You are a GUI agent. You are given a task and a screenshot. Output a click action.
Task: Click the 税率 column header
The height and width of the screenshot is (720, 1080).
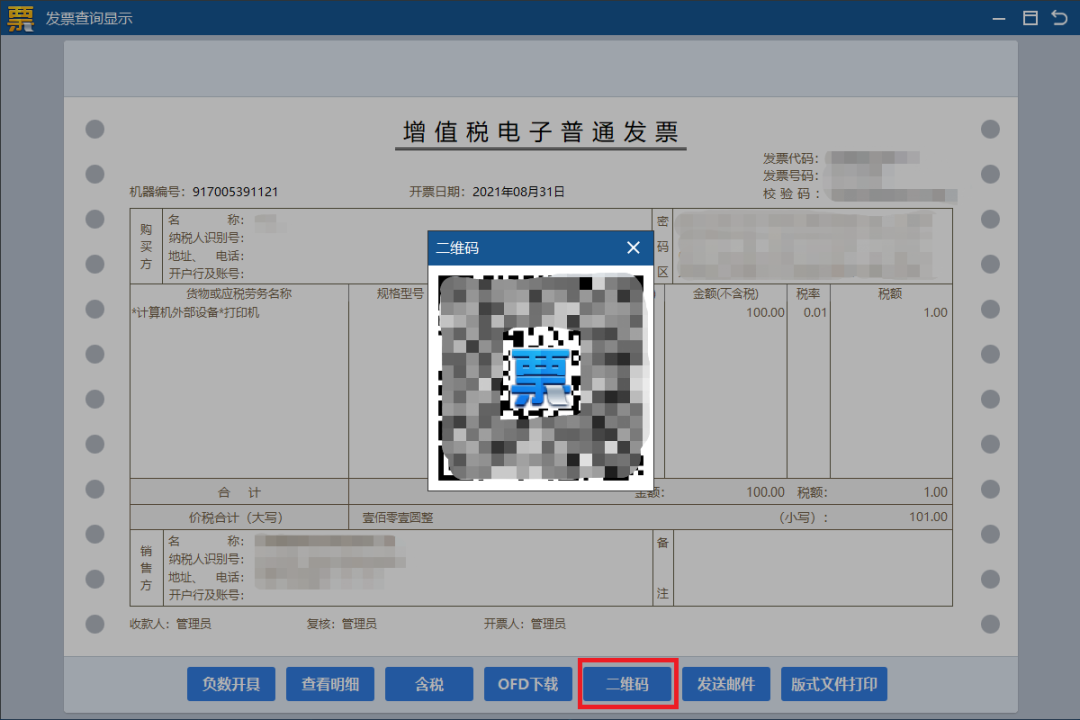[808, 294]
